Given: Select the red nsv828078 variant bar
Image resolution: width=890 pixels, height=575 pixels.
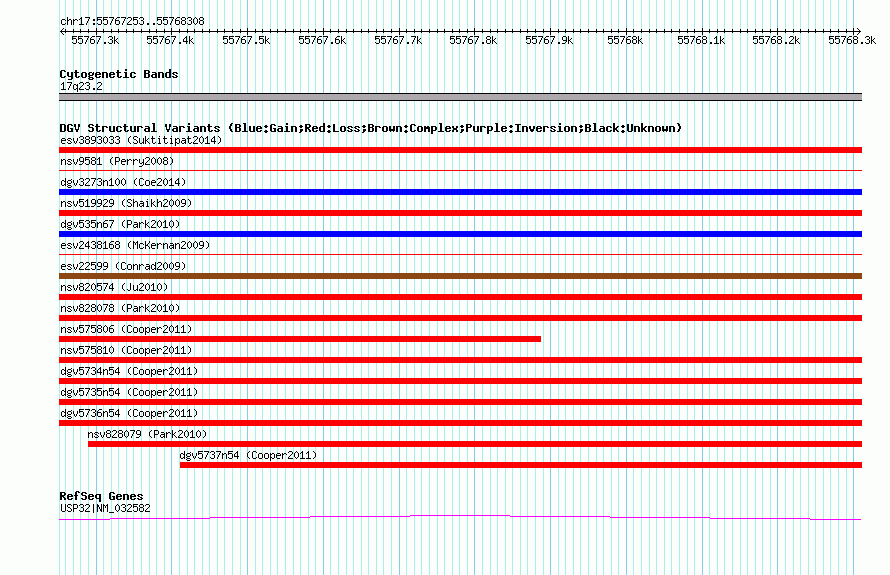Looking at the screenshot, I should coord(460,318).
